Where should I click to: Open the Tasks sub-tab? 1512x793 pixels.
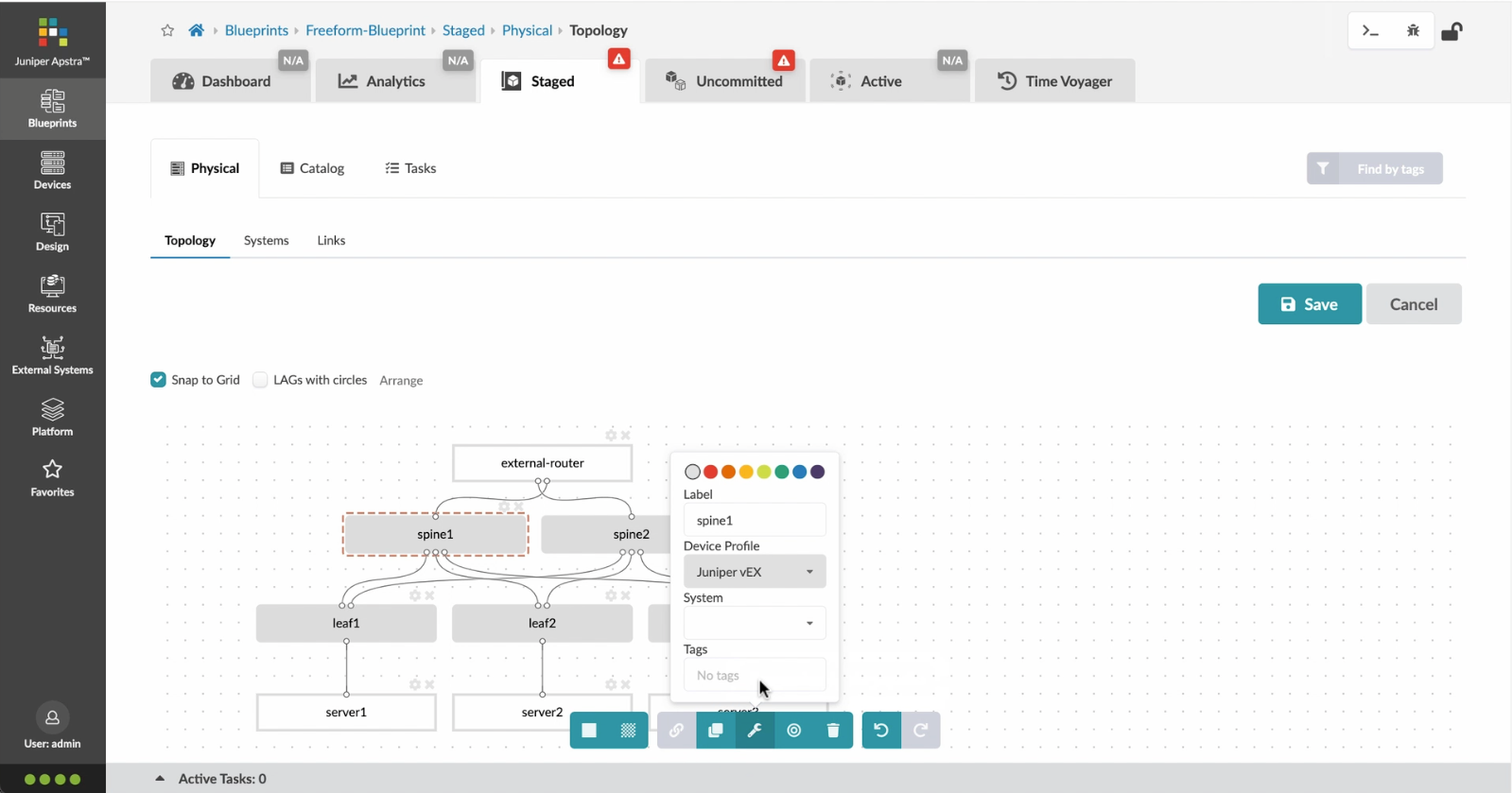coord(410,168)
